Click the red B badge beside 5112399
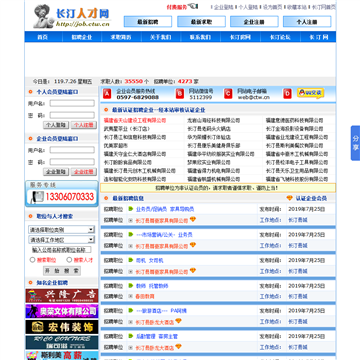This screenshot has height=360, width=360. [180, 94]
